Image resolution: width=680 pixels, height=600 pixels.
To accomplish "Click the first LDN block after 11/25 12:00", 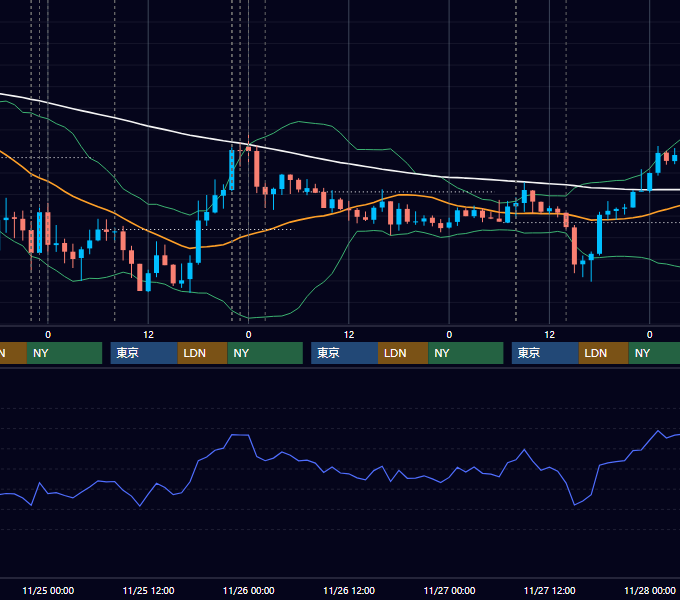I will 203,353.
